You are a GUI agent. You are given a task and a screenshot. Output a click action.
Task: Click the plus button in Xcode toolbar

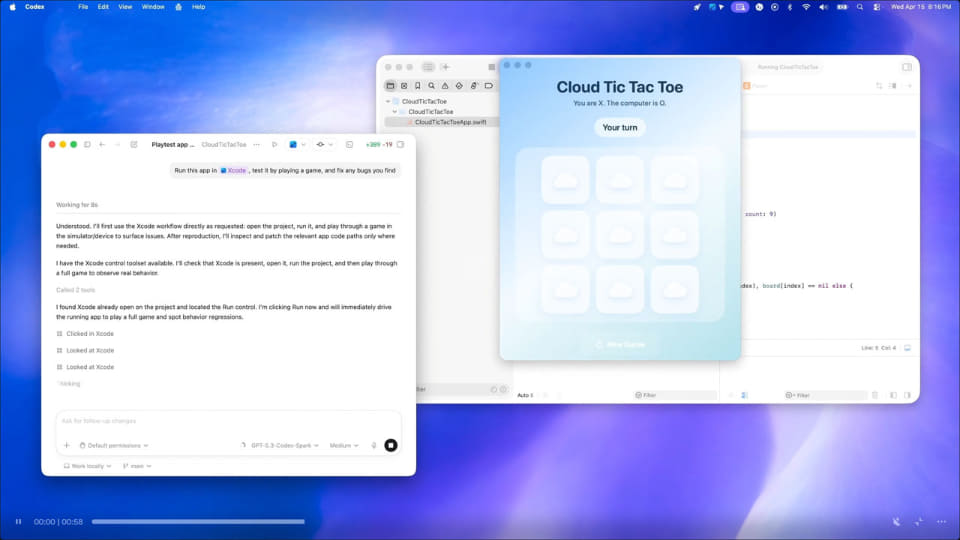coord(445,67)
